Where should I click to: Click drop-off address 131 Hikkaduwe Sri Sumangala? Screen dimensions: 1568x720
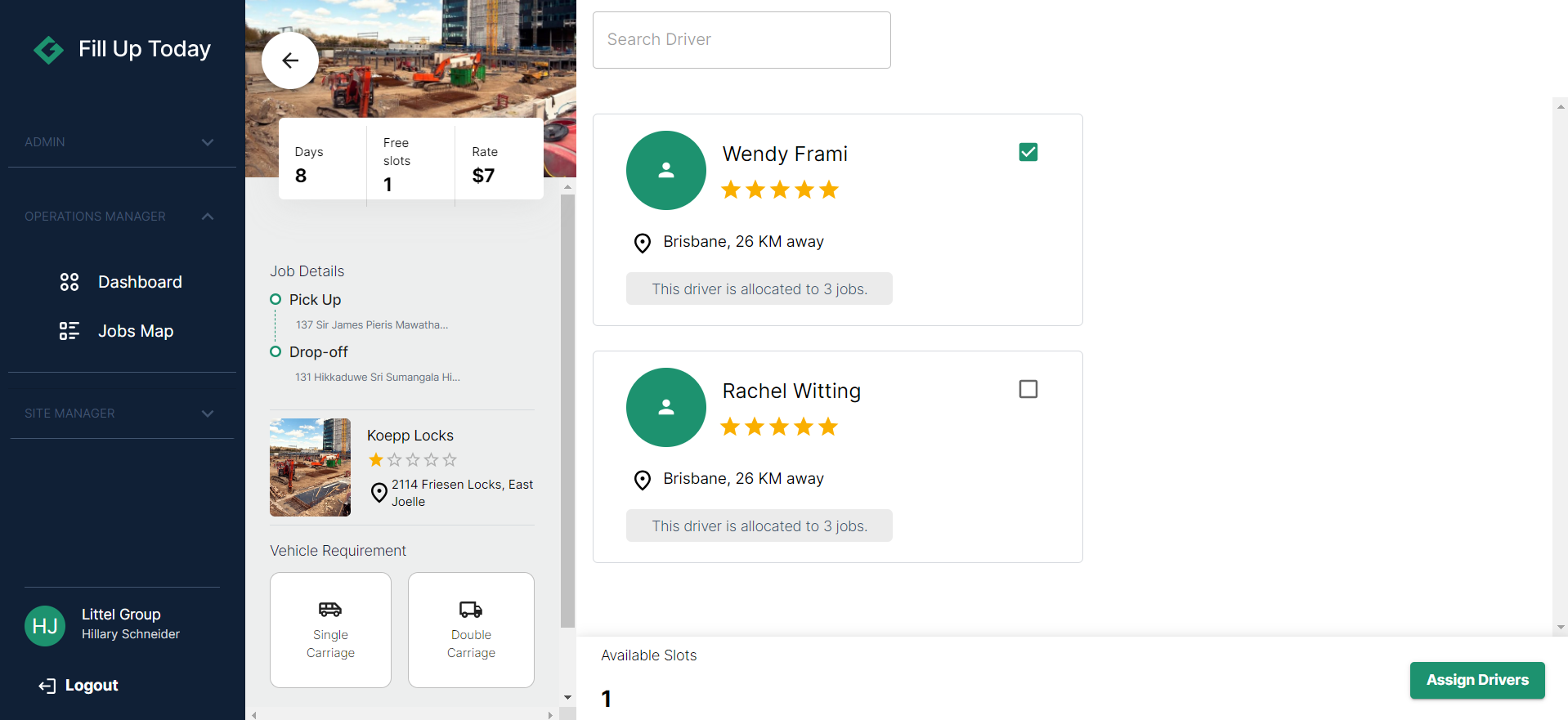[378, 377]
